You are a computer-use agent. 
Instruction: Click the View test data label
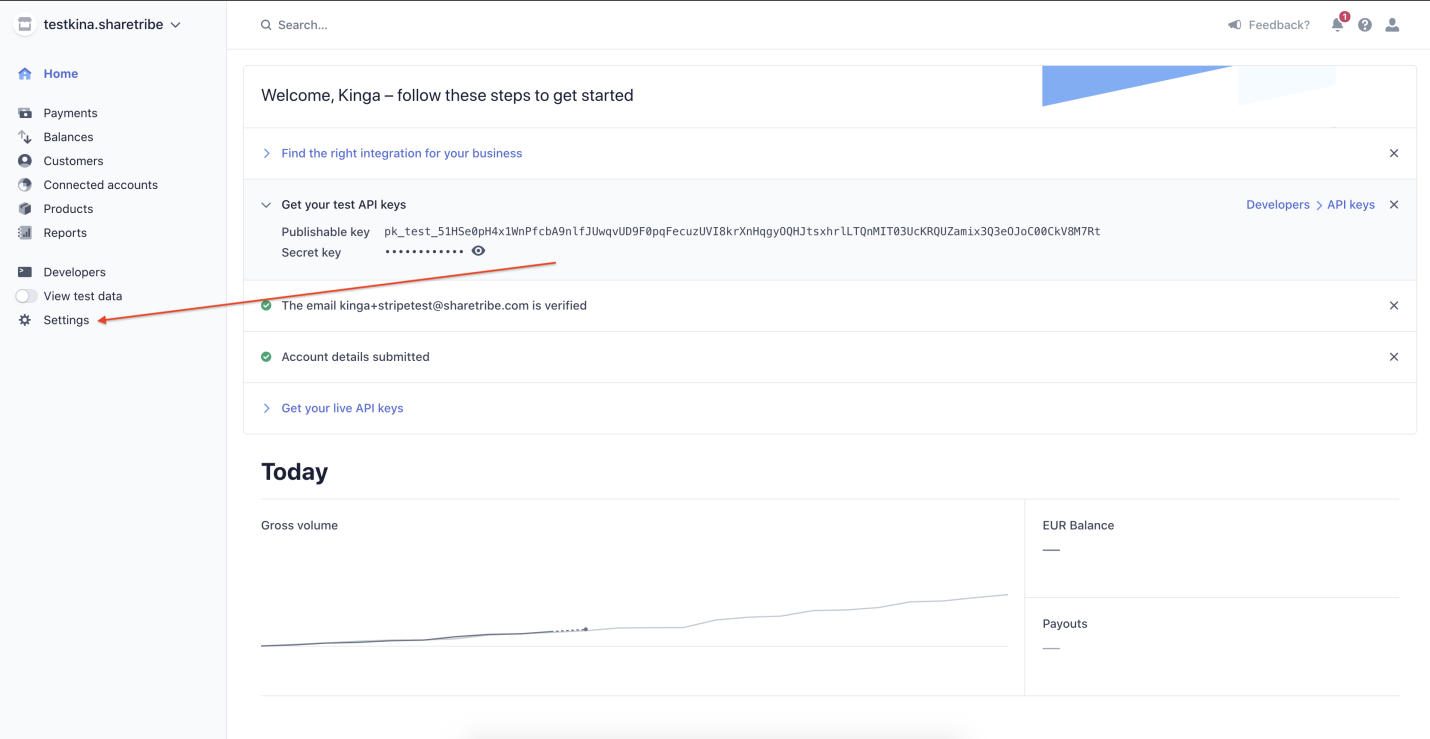point(83,296)
